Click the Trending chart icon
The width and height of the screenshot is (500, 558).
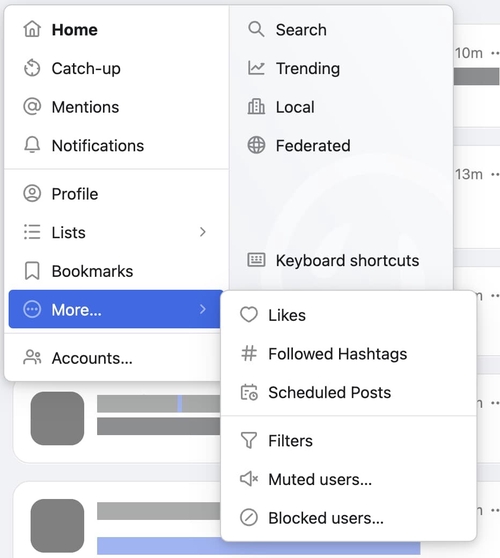click(256, 68)
